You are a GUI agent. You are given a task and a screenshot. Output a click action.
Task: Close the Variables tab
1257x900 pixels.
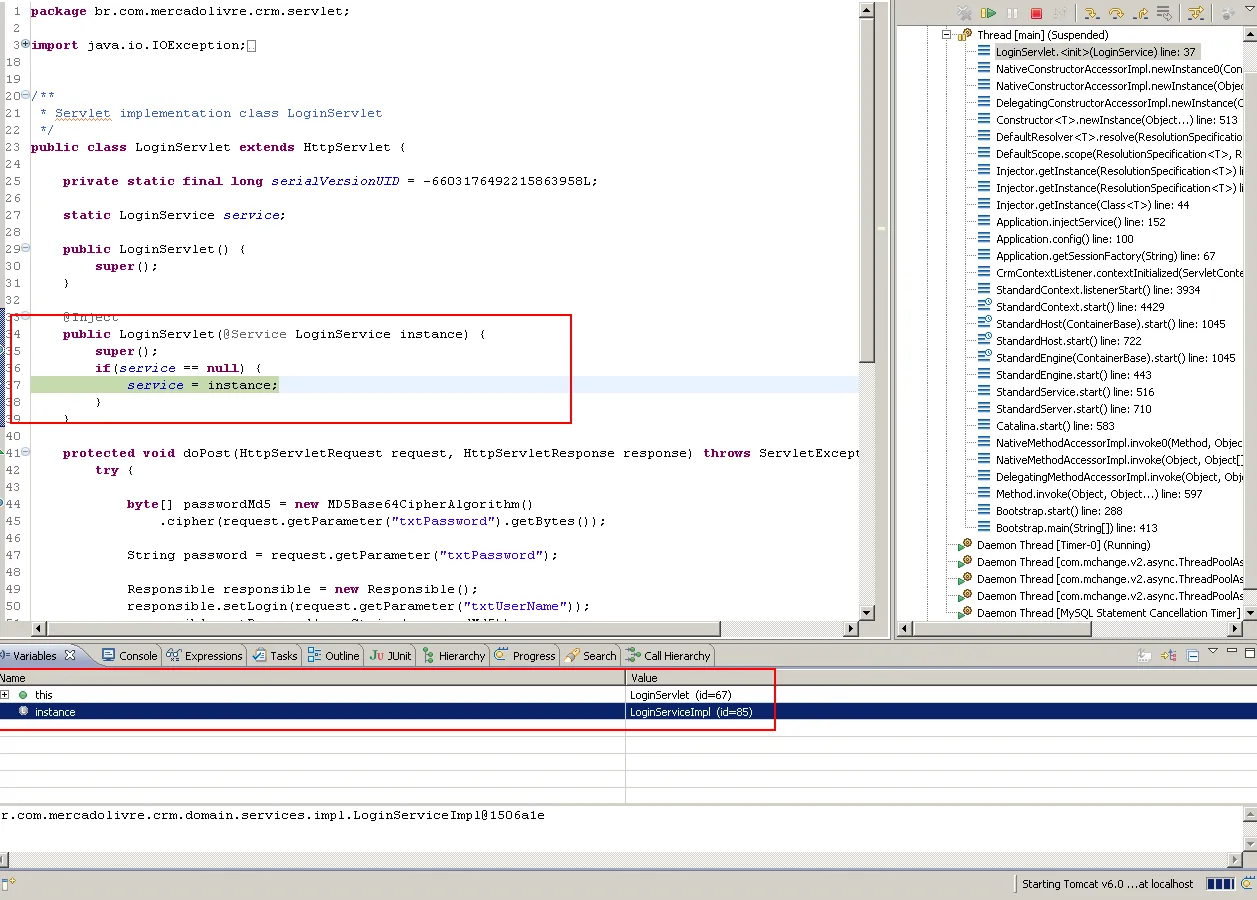click(x=70, y=656)
